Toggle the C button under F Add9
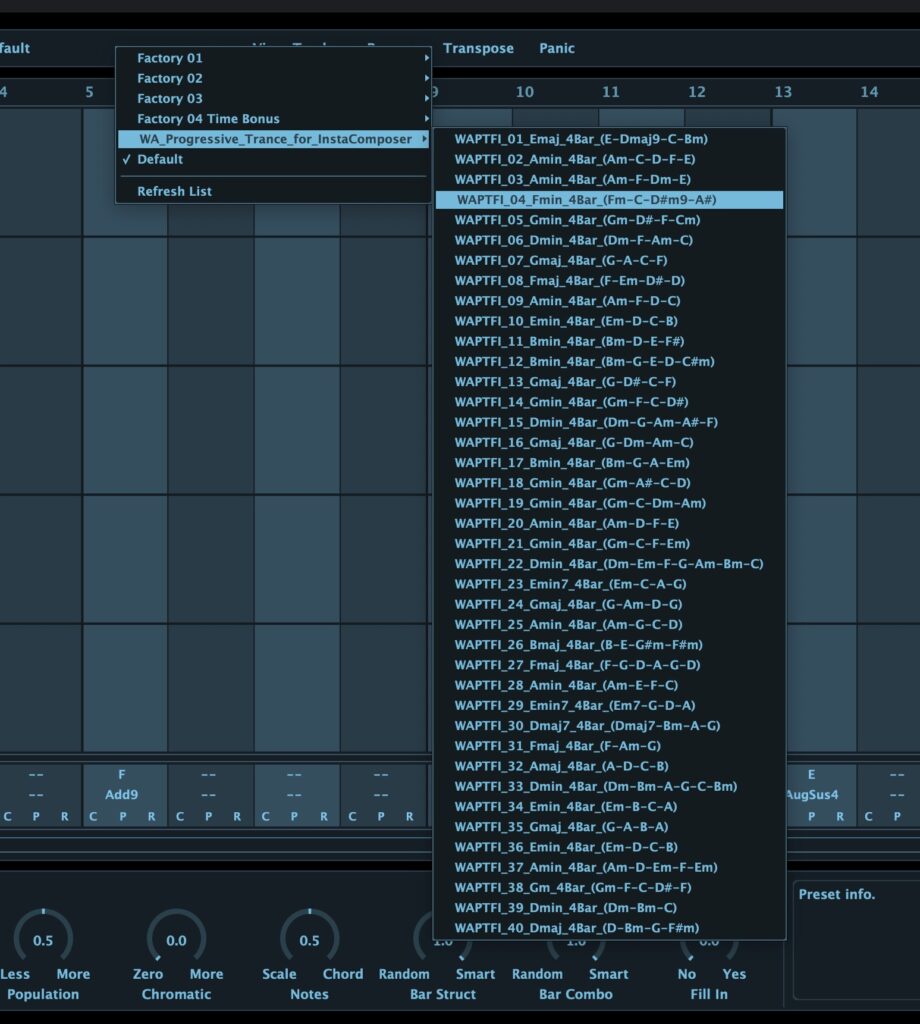The image size is (920, 1024). pyautogui.click(x=93, y=816)
